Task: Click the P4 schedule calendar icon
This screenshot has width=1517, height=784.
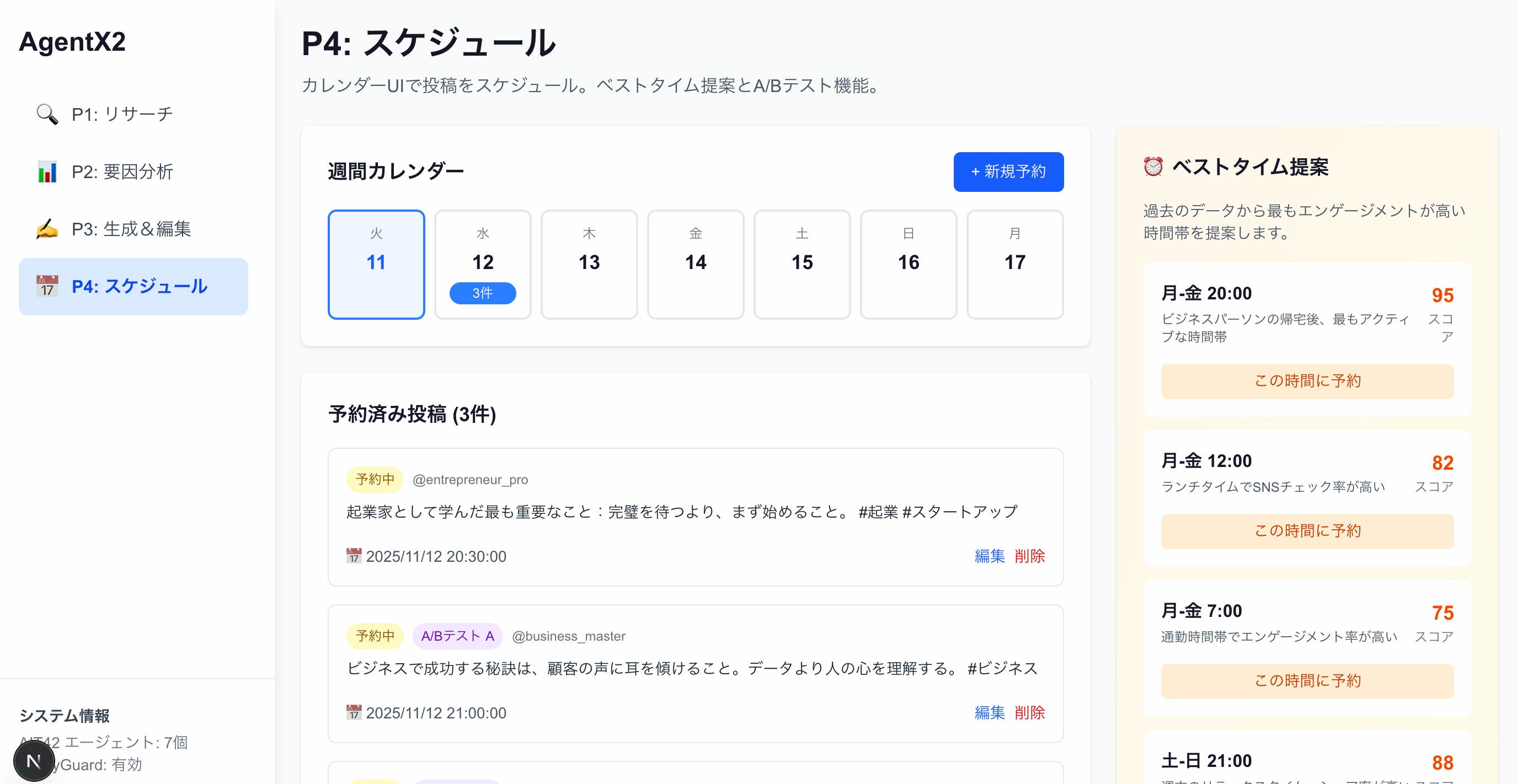Action: 47,287
